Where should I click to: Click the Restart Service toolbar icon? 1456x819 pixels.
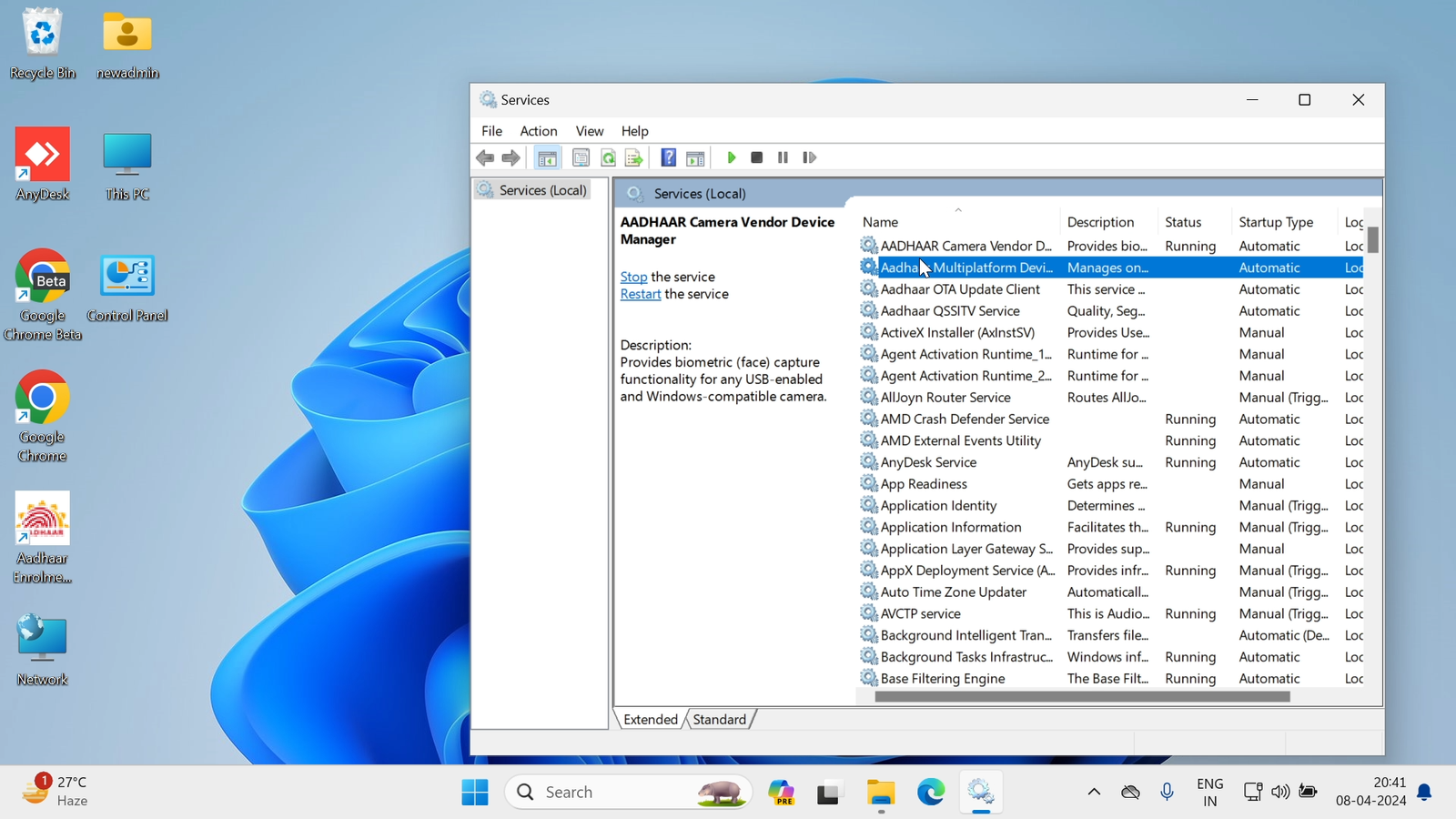810,158
